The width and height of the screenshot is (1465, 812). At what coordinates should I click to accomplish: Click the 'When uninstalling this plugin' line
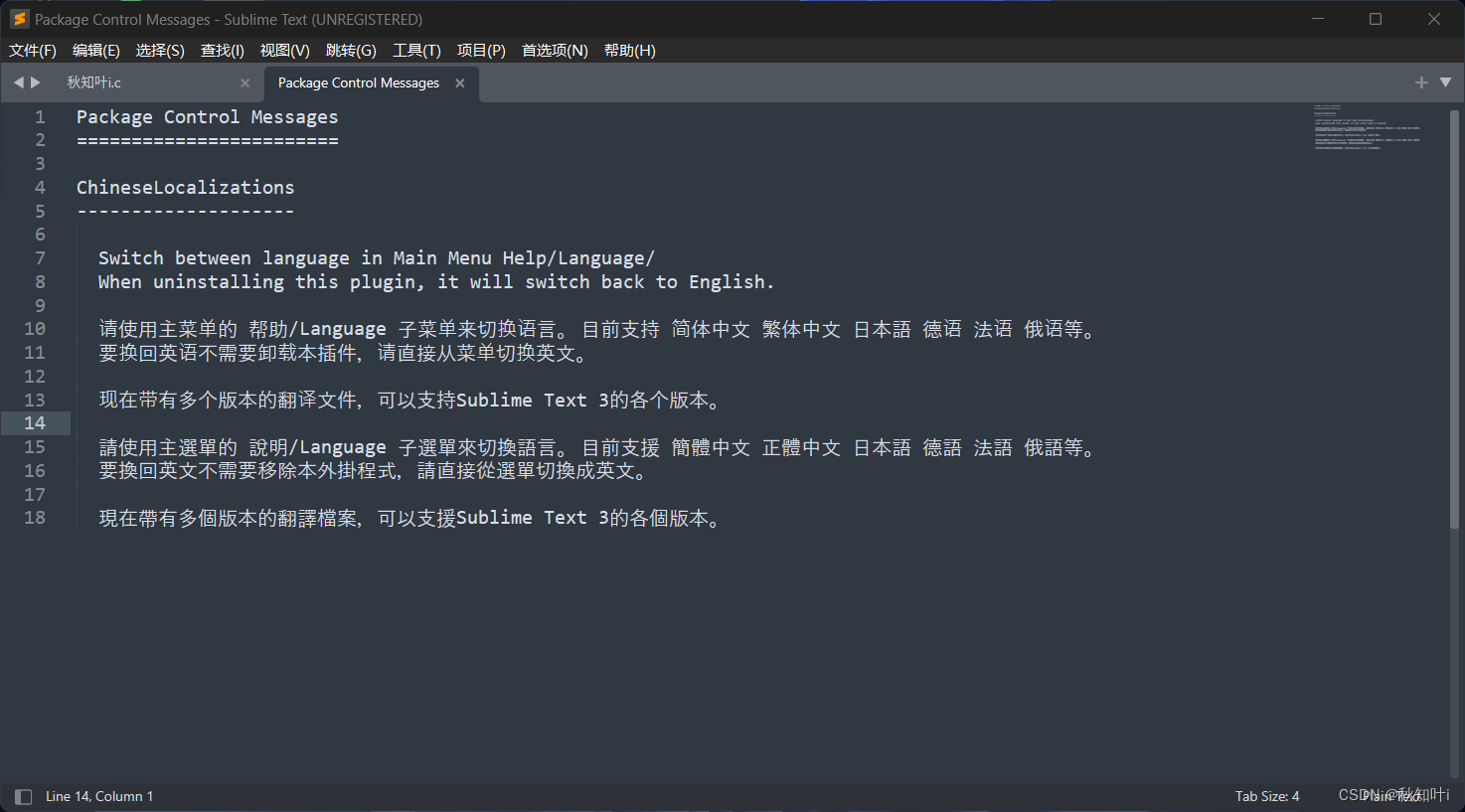(435, 281)
